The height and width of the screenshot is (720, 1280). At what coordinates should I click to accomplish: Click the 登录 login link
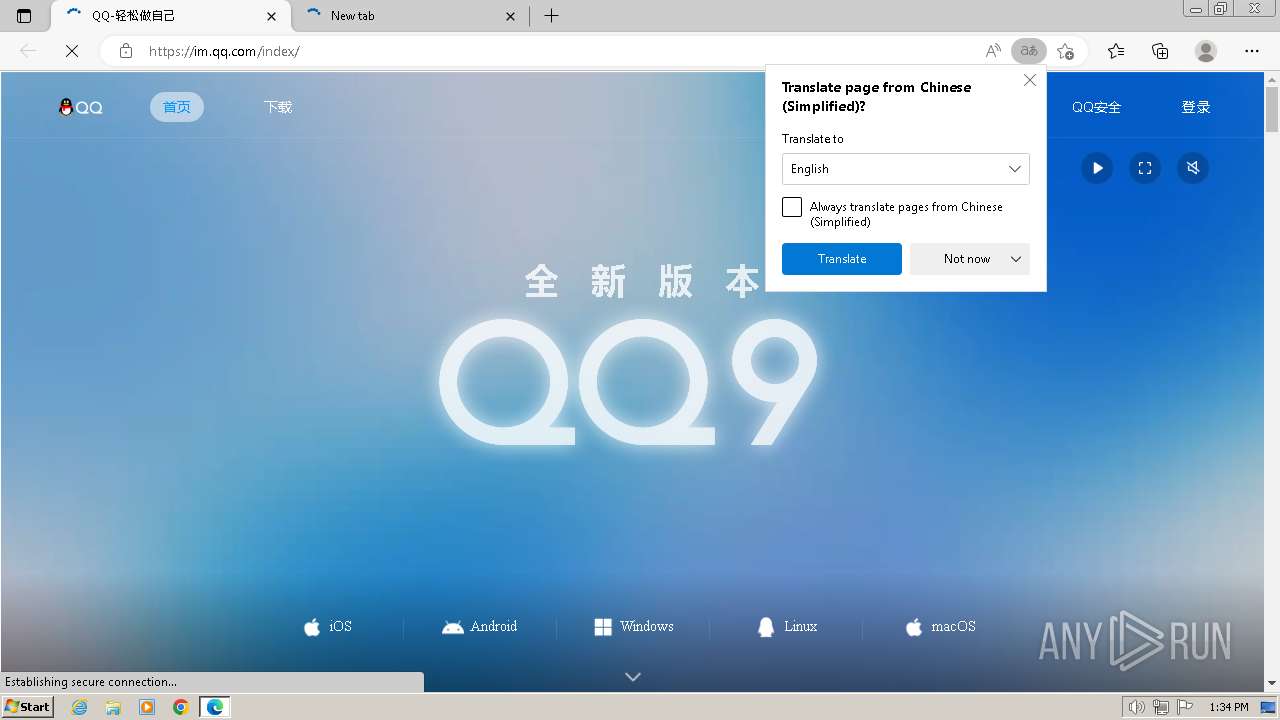1196,107
